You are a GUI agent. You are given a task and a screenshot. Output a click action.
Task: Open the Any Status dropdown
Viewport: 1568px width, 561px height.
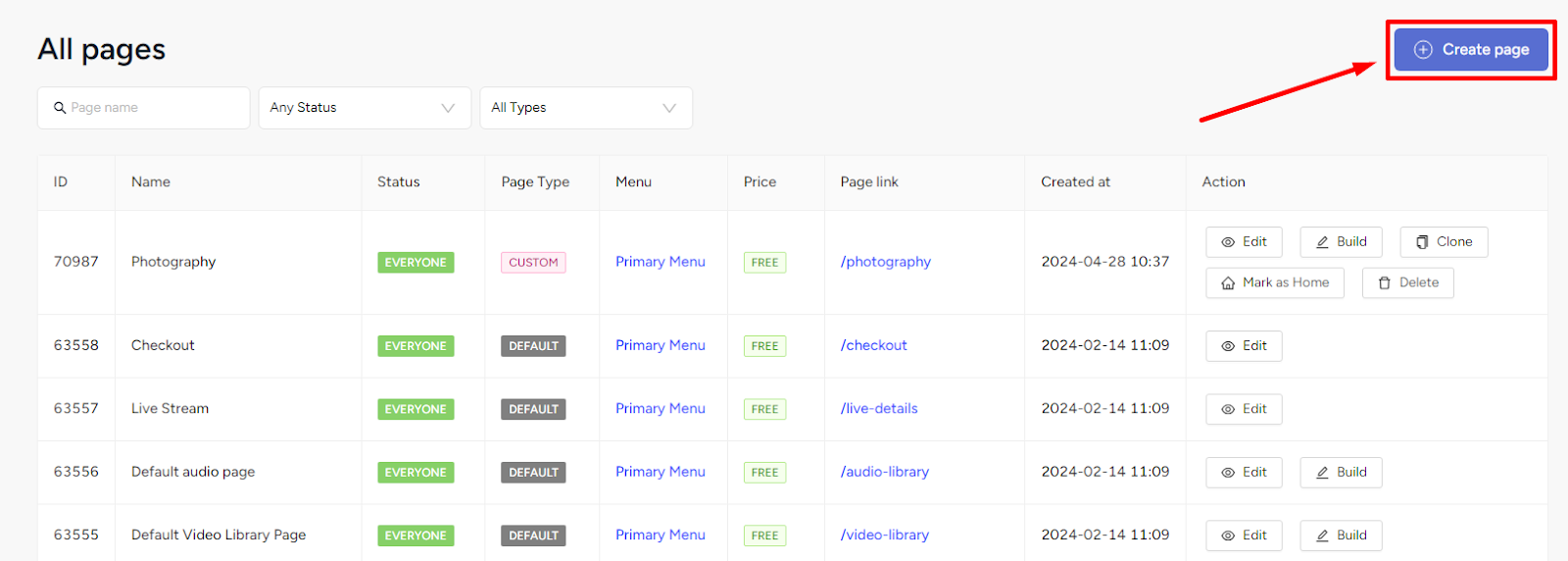pyautogui.click(x=365, y=108)
